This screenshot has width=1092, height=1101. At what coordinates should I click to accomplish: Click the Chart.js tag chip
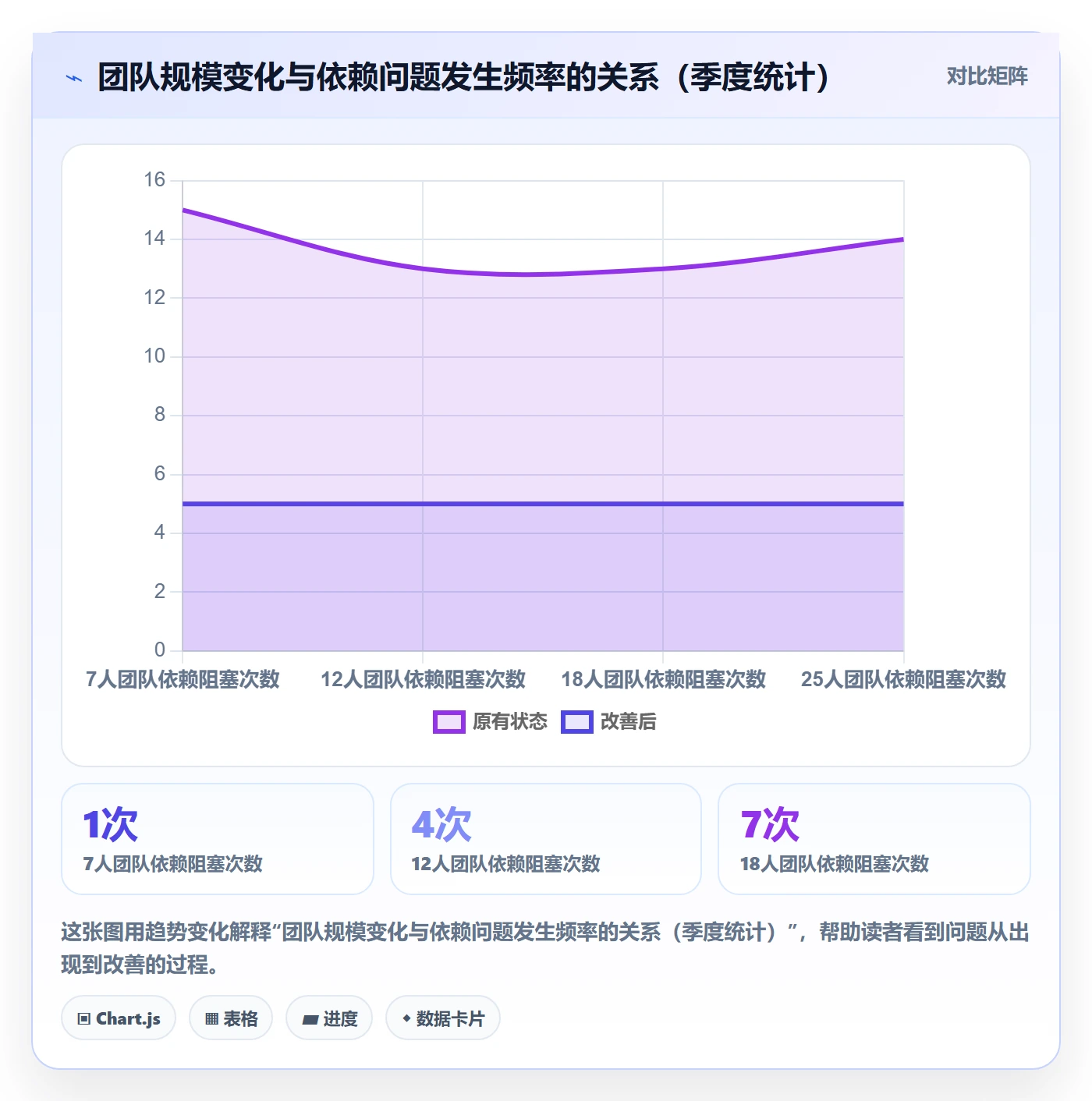pyautogui.click(x=119, y=1018)
